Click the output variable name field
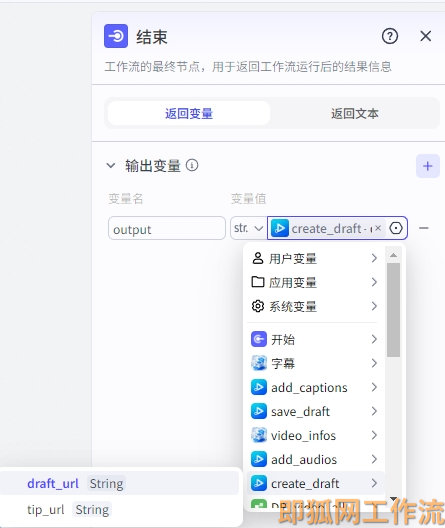This screenshot has width=445, height=528. click(167, 228)
